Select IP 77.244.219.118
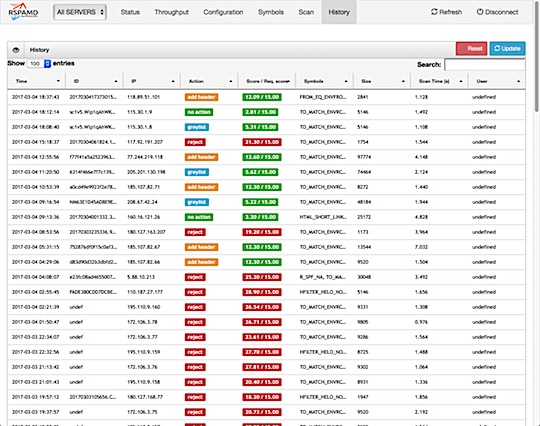540x426 pixels. coord(145,157)
